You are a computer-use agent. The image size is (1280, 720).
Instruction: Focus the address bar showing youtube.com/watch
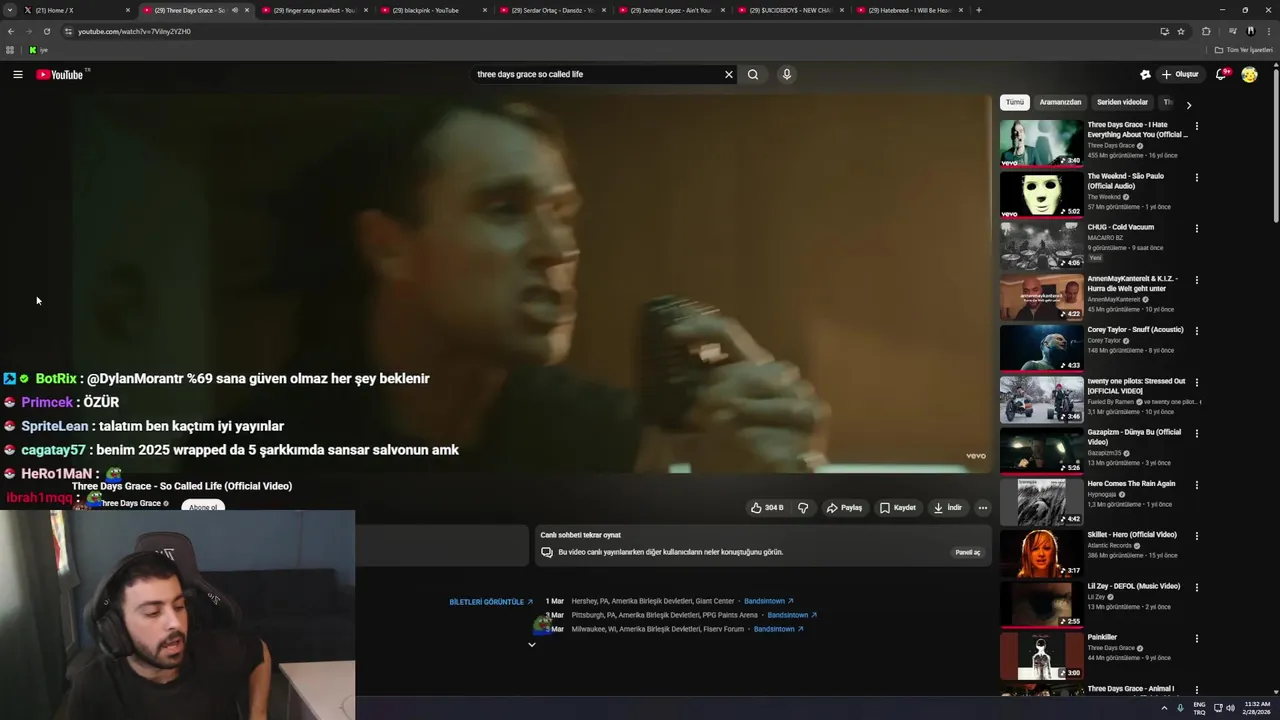pyautogui.click(x=600, y=31)
